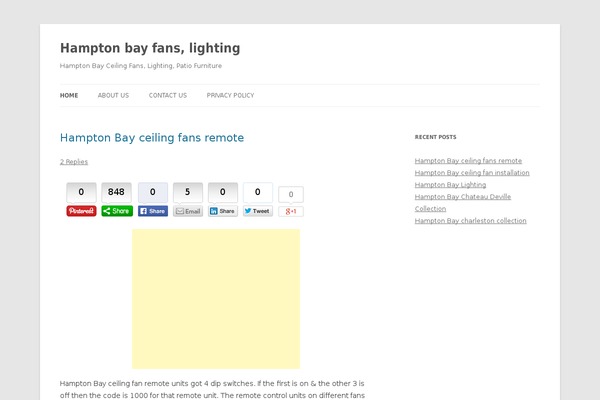This screenshot has width=600, height=400.
Task: Click the Google plus count box showing 0
Action: click(x=291, y=194)
